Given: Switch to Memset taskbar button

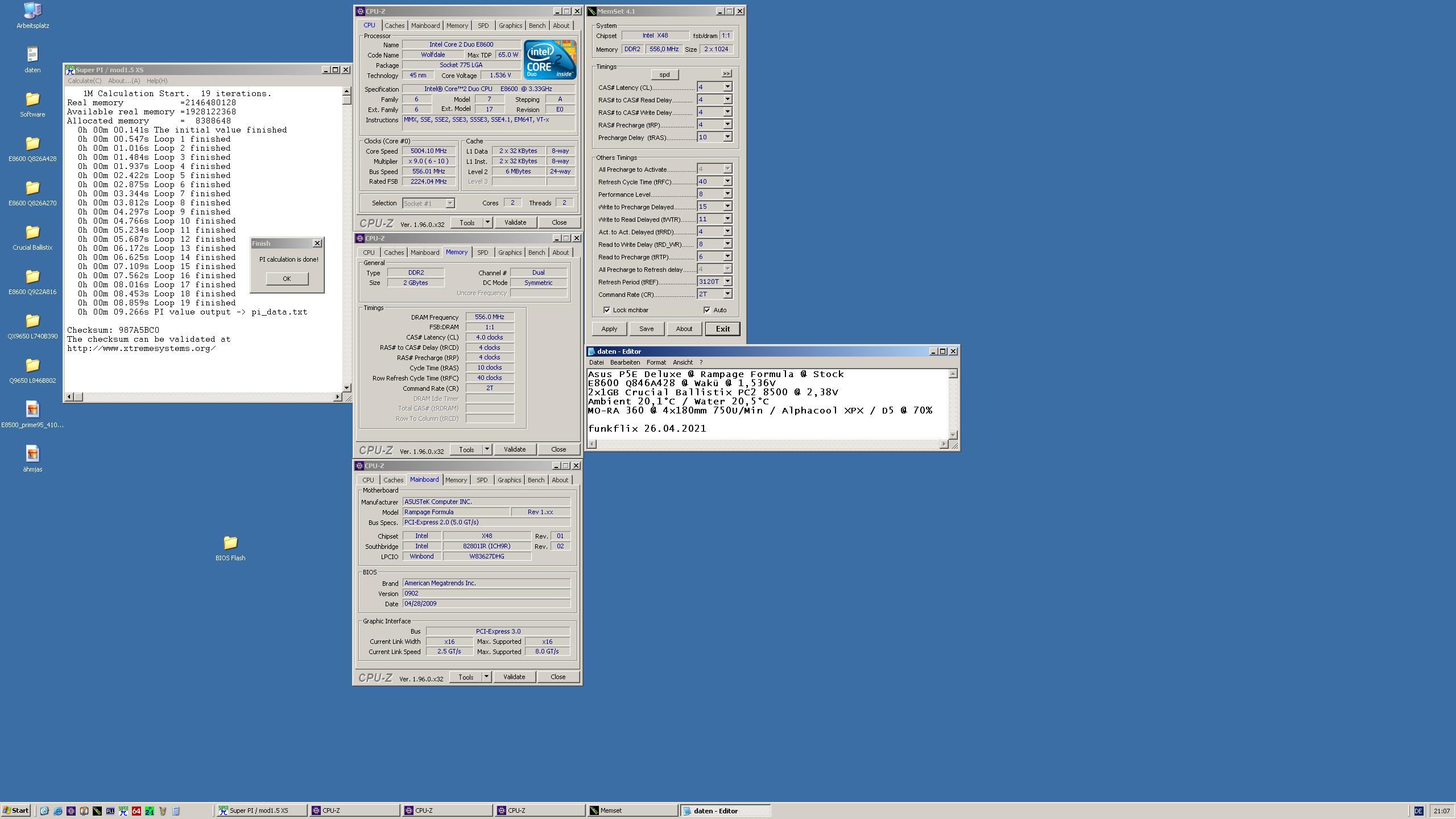Looking at the screenshot, I should click(632, 811).
